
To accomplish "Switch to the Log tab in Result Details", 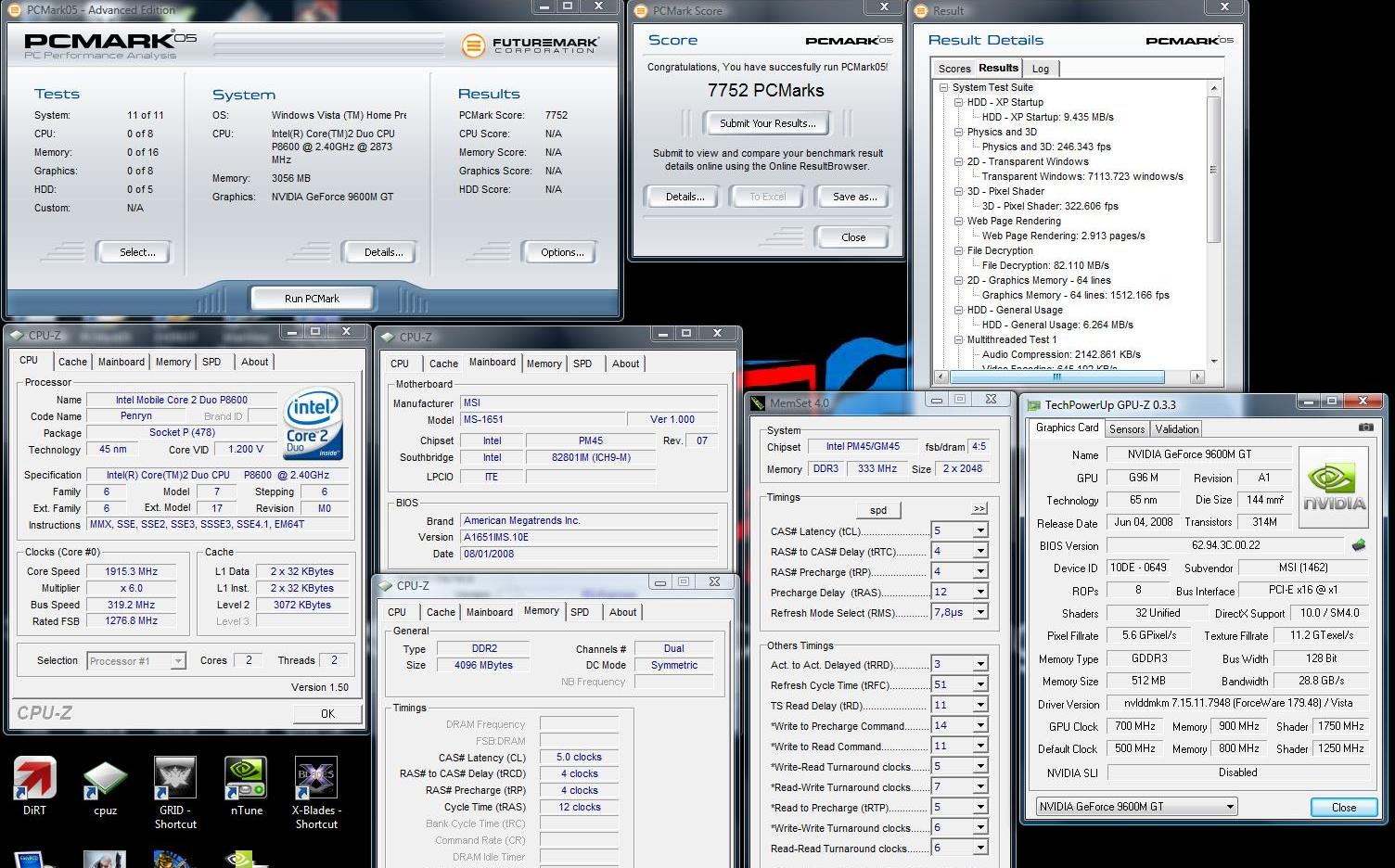I will click(1041, 69).
